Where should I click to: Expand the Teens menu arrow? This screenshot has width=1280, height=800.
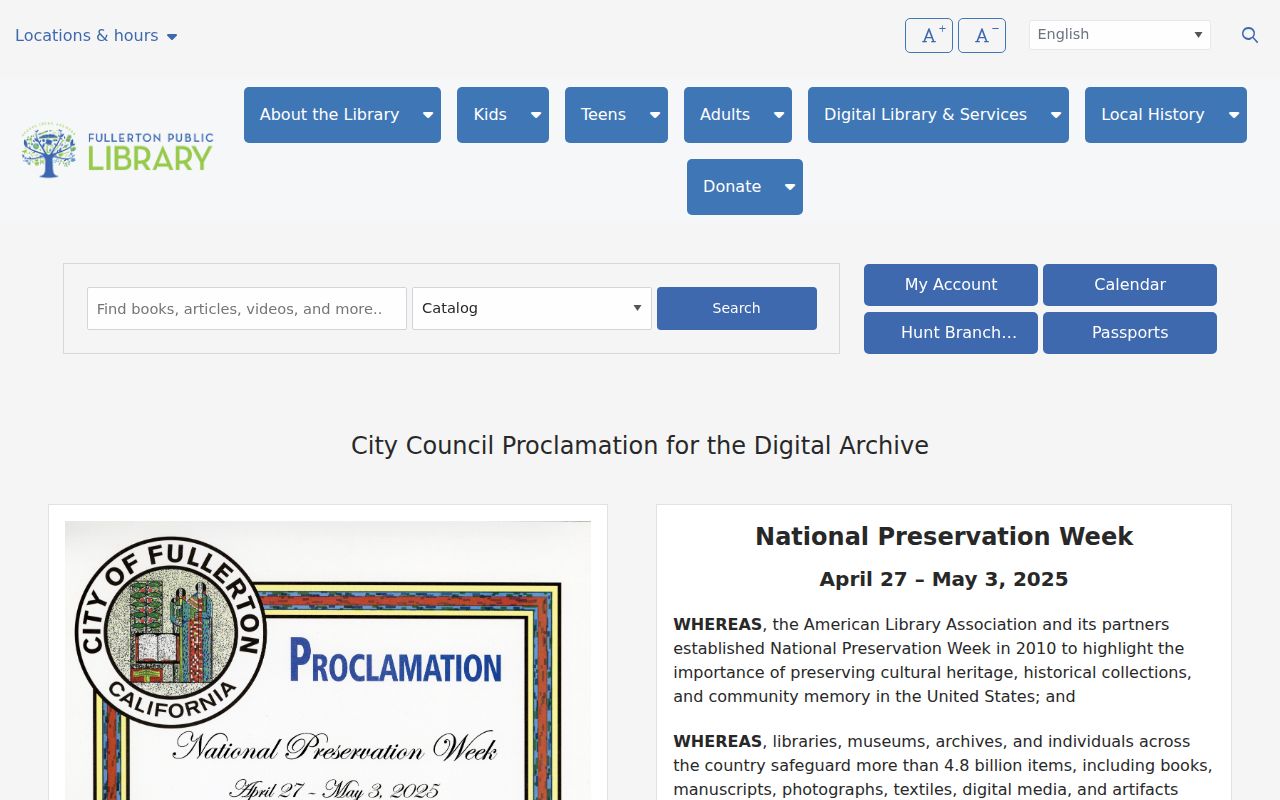655,115
